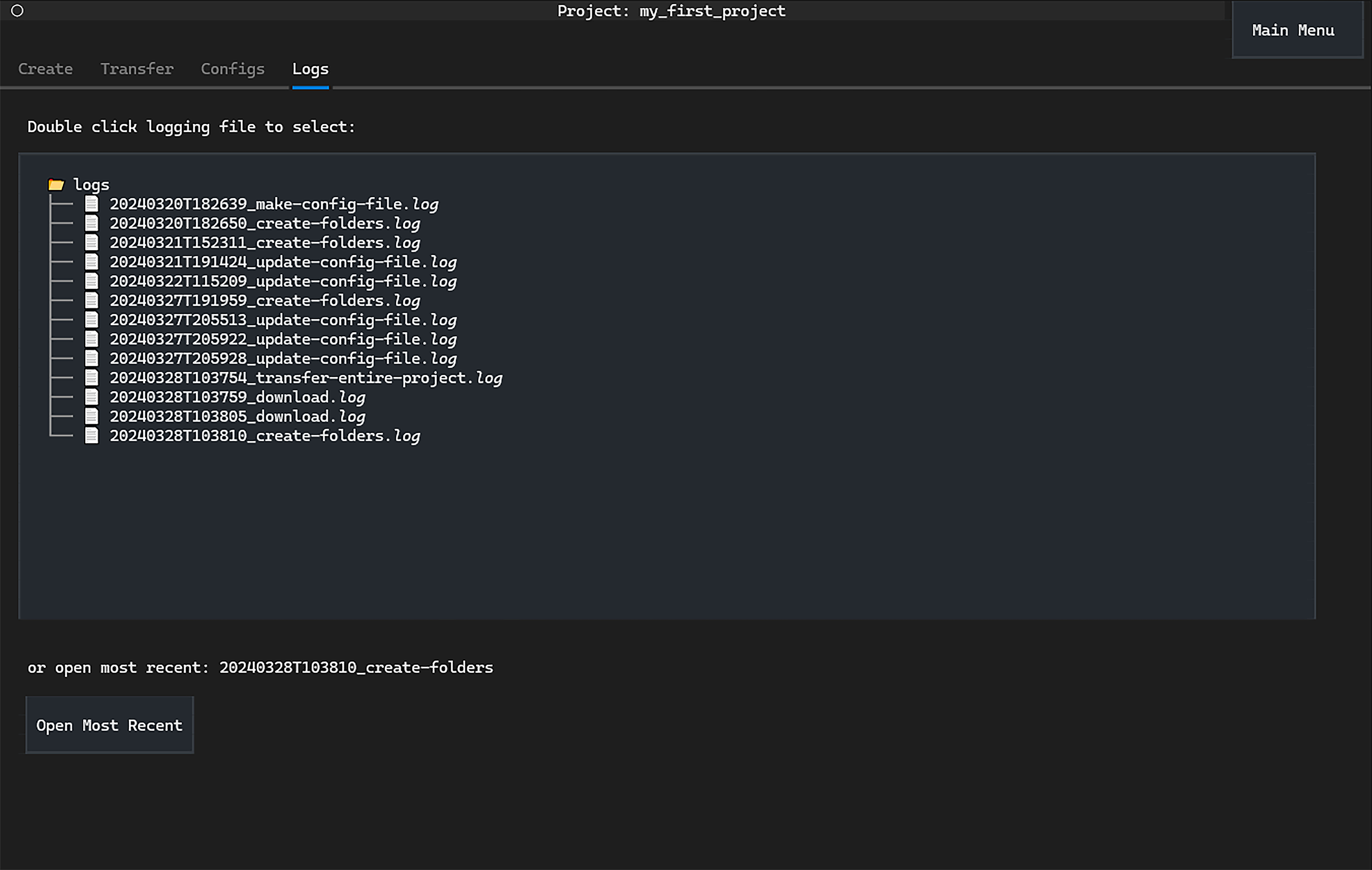This screenshot has height=870, width=1372.
Task: Select the Logs tab
Action: tap(310, 69)
